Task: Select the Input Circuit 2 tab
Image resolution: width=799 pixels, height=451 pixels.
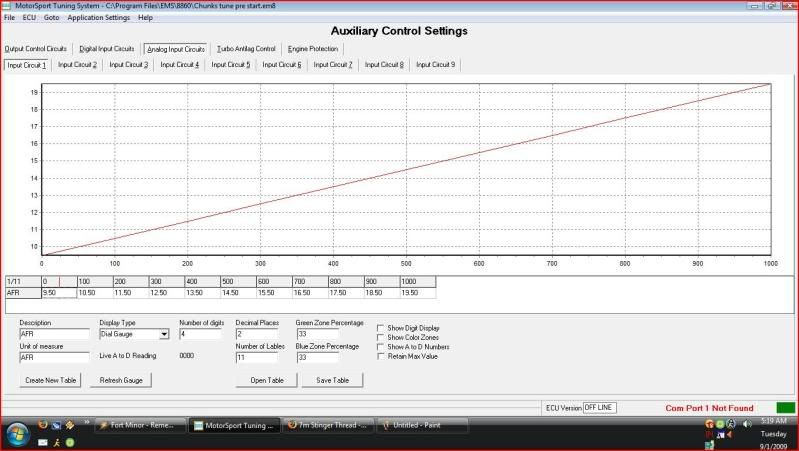Action: coord(77,65)
